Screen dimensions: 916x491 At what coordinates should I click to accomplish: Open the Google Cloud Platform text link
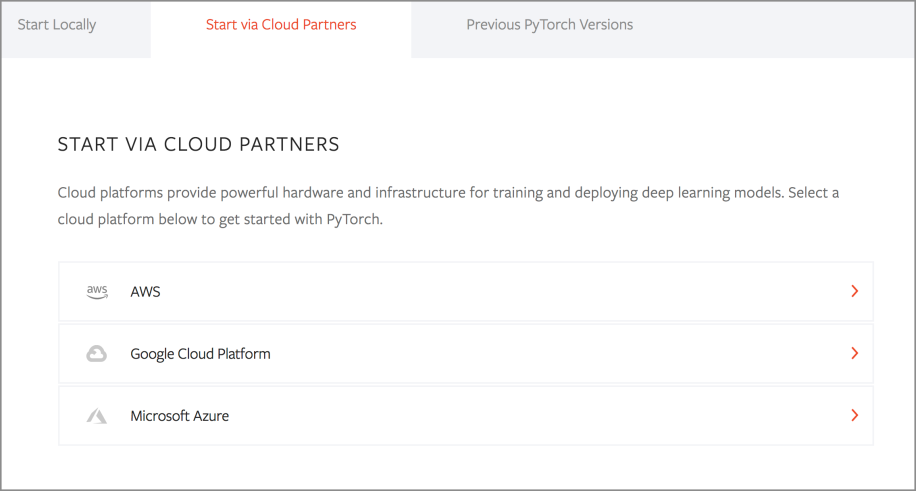coord(200,354)
